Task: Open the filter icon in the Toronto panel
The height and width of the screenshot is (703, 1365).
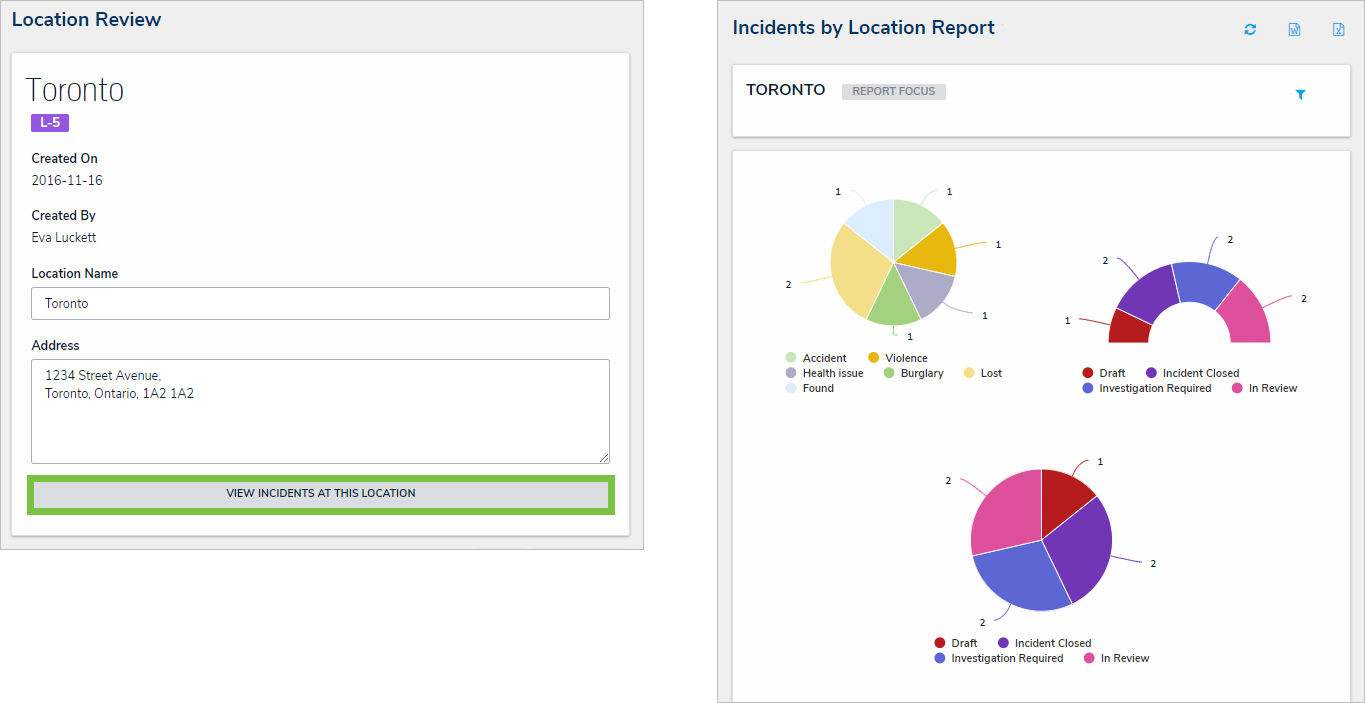Action: point(1300,95)
